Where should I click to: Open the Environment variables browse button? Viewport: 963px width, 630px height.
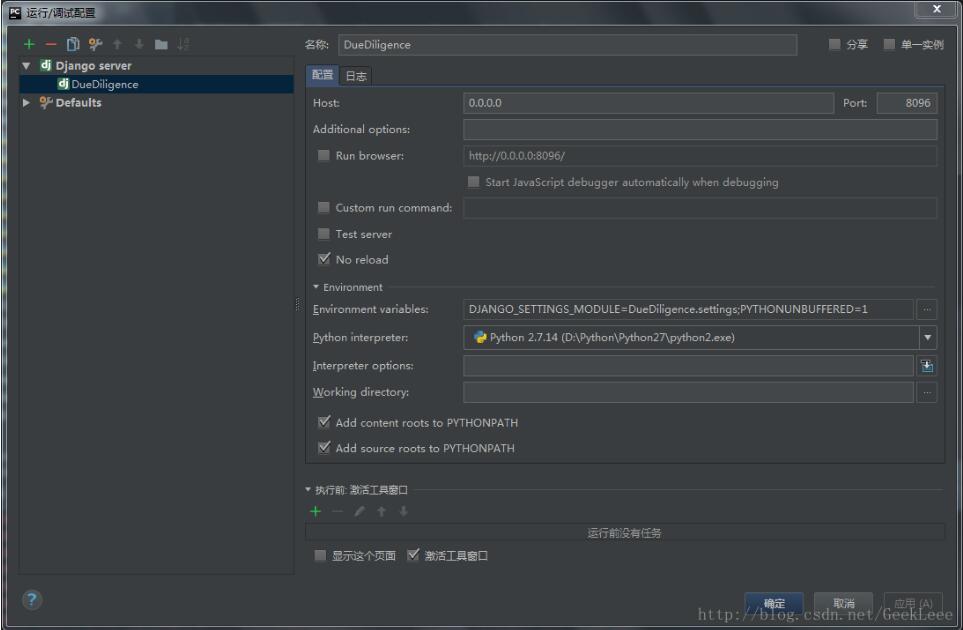927,309
